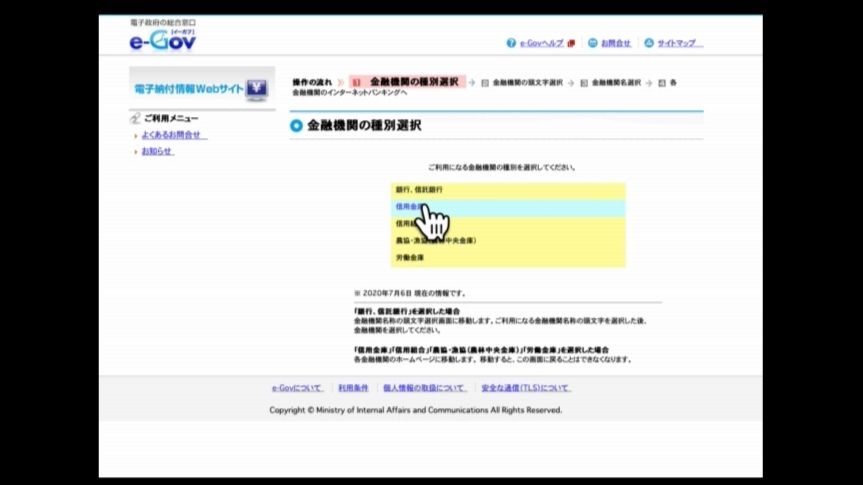The width and height of the screenshot is (863, 485).
Task: Open the e-Govヘルプ link
Action: coord(541,44)
